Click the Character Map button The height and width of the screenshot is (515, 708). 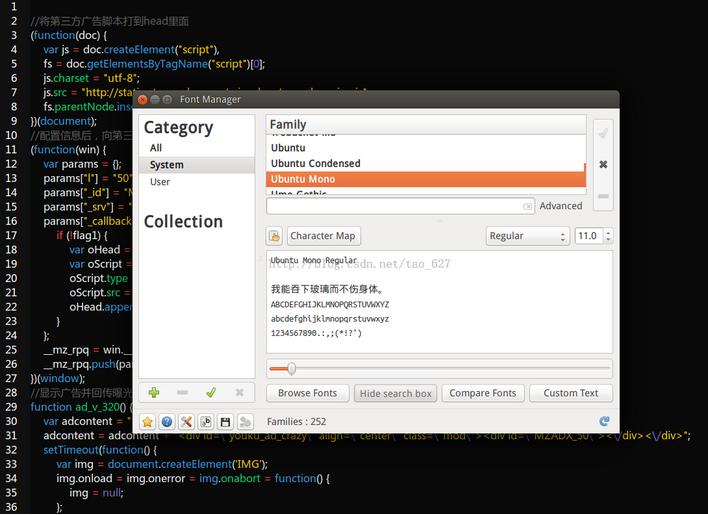pos(324,236)
